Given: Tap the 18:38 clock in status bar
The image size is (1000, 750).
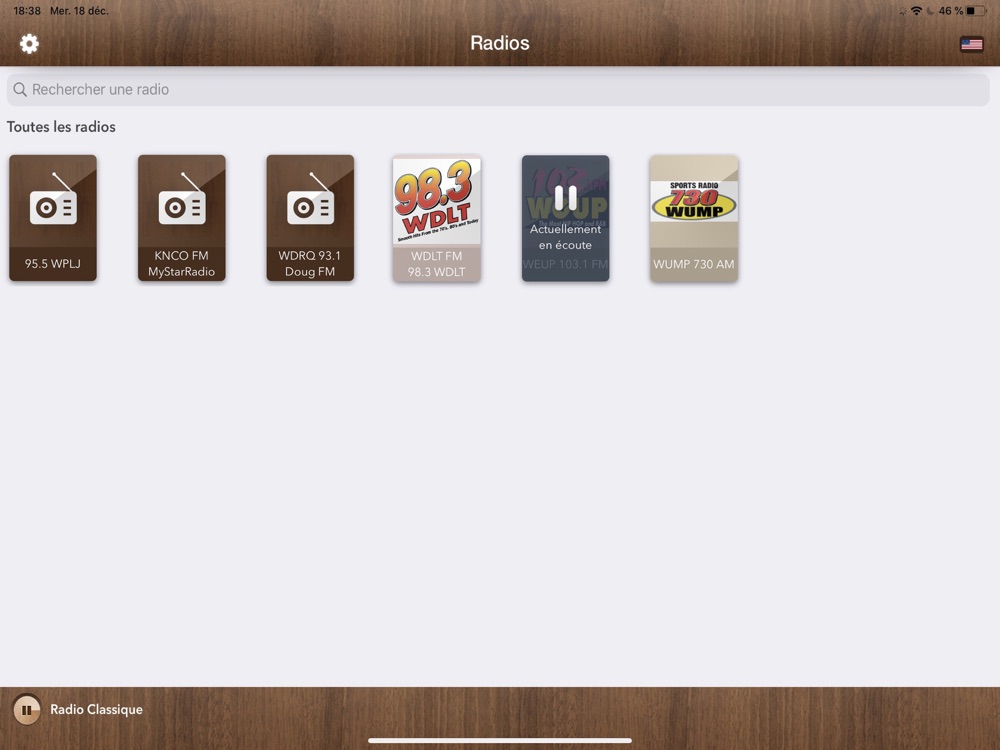Looking at the screenshot, I should (x=27, y=11).
